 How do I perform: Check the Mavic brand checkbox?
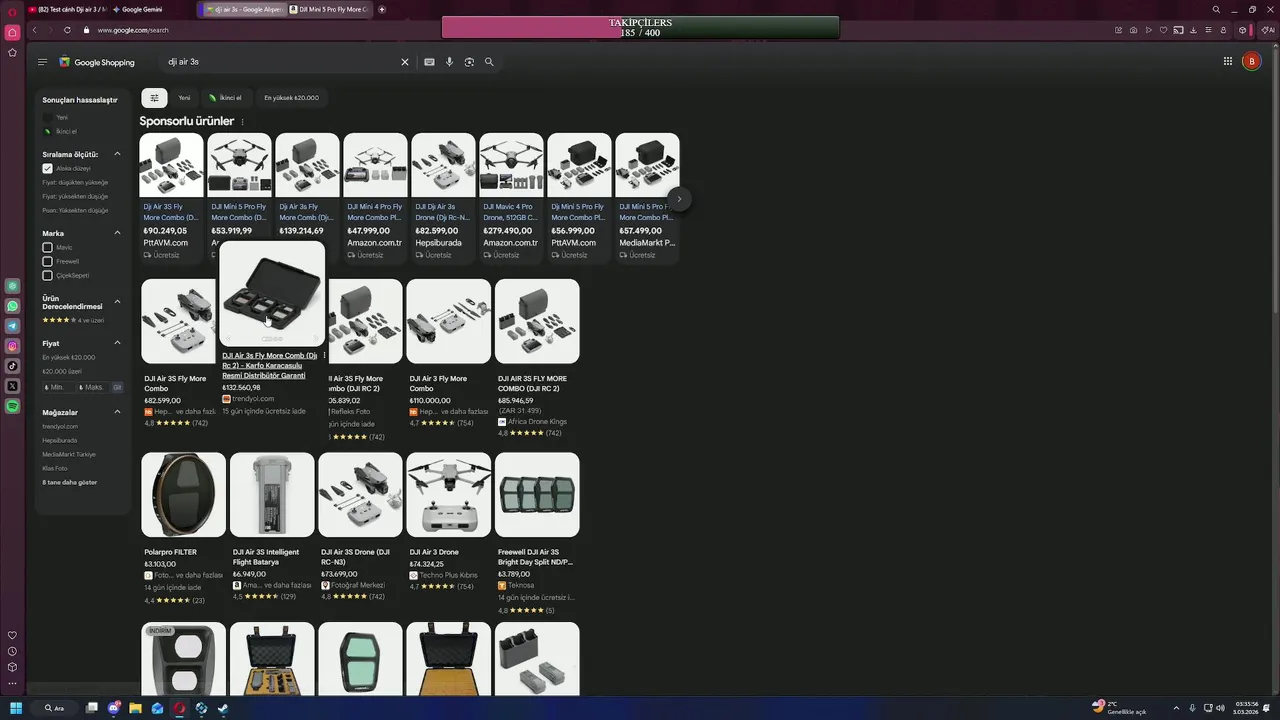click(47, 247)
